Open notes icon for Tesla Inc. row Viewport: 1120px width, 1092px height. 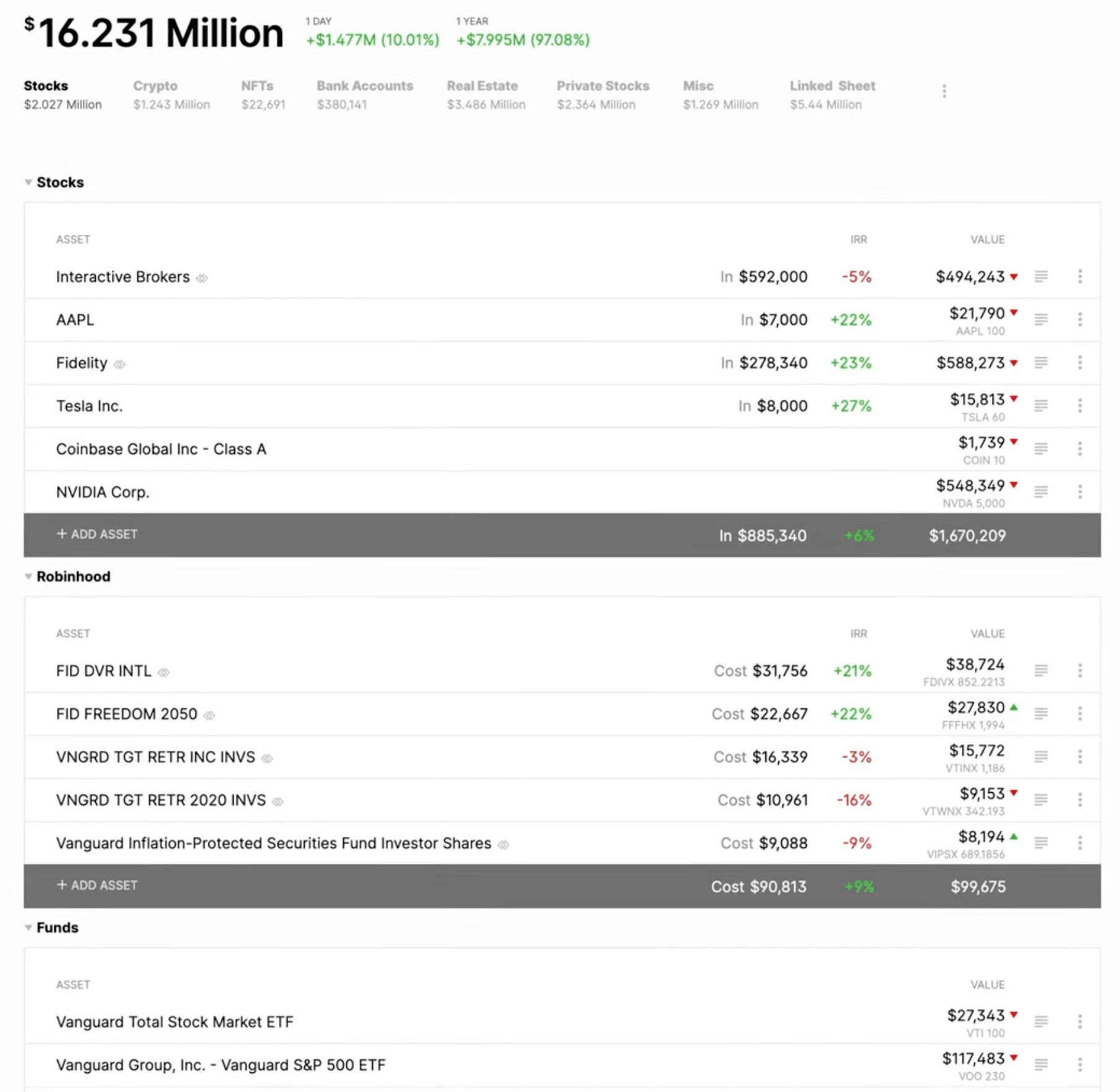pos(1041,405)
